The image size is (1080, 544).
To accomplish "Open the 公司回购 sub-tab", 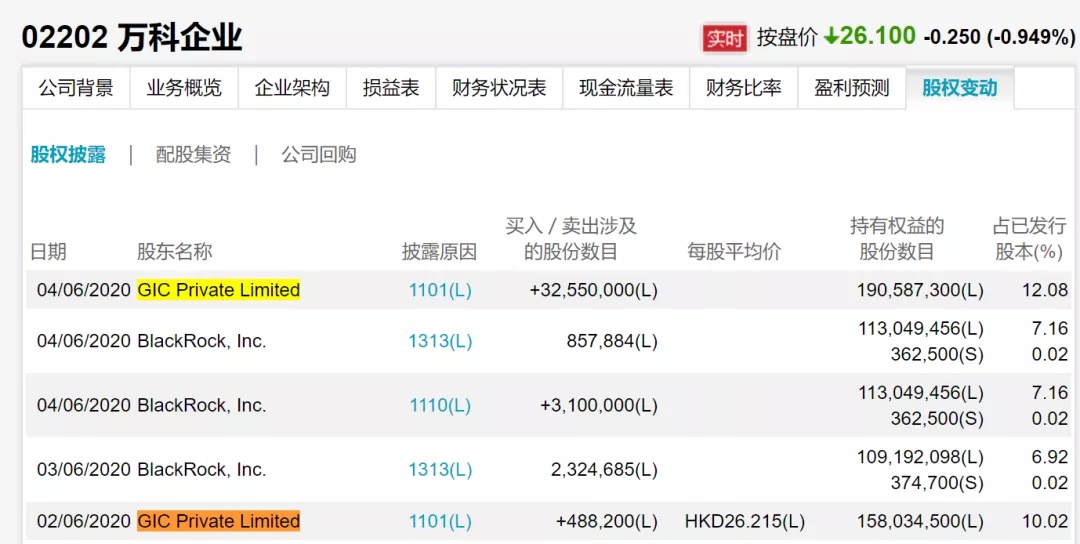I will (x=319, y=154).
